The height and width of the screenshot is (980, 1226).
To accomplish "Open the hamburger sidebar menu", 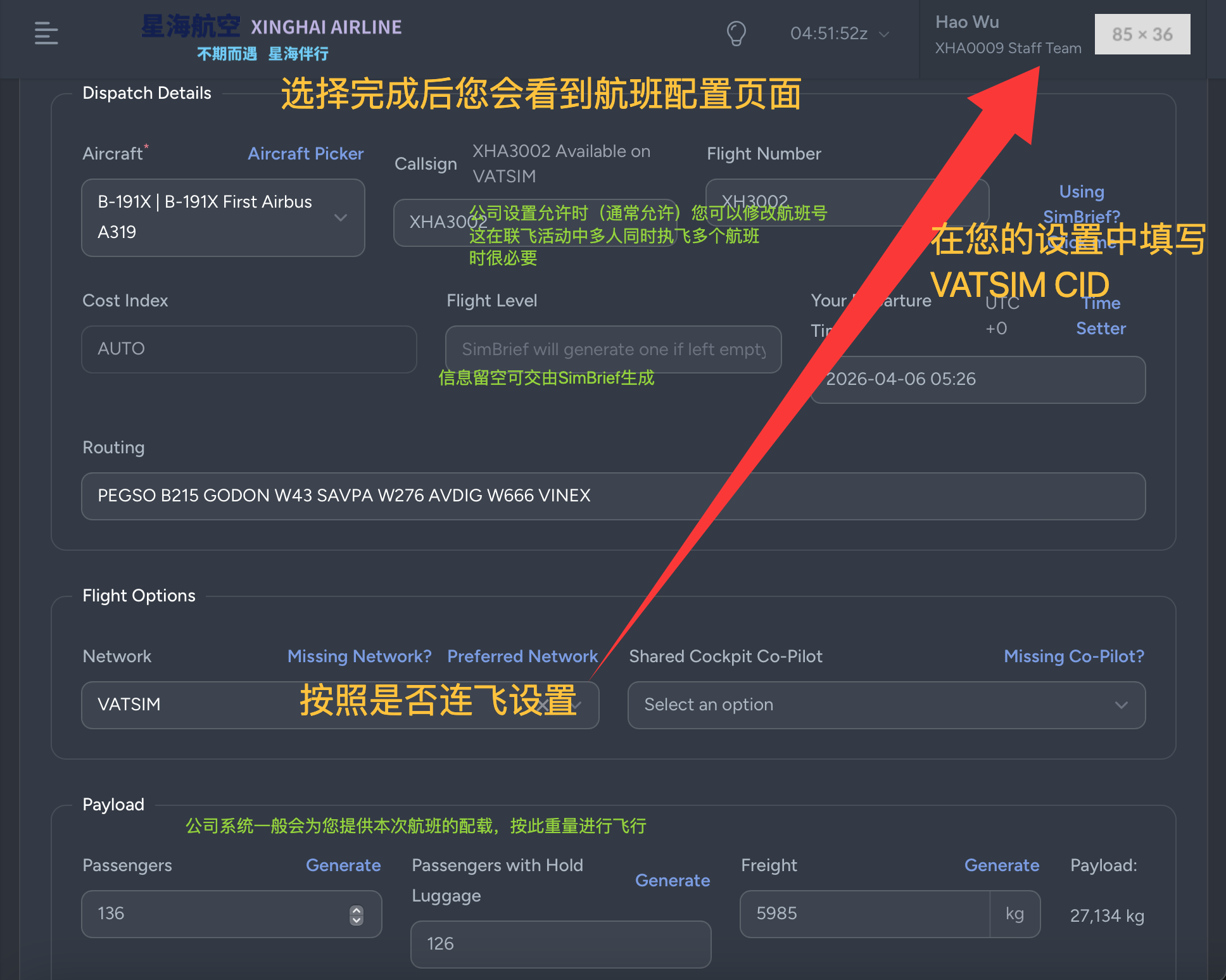I will pyautogui.click(x=46, y=33).
